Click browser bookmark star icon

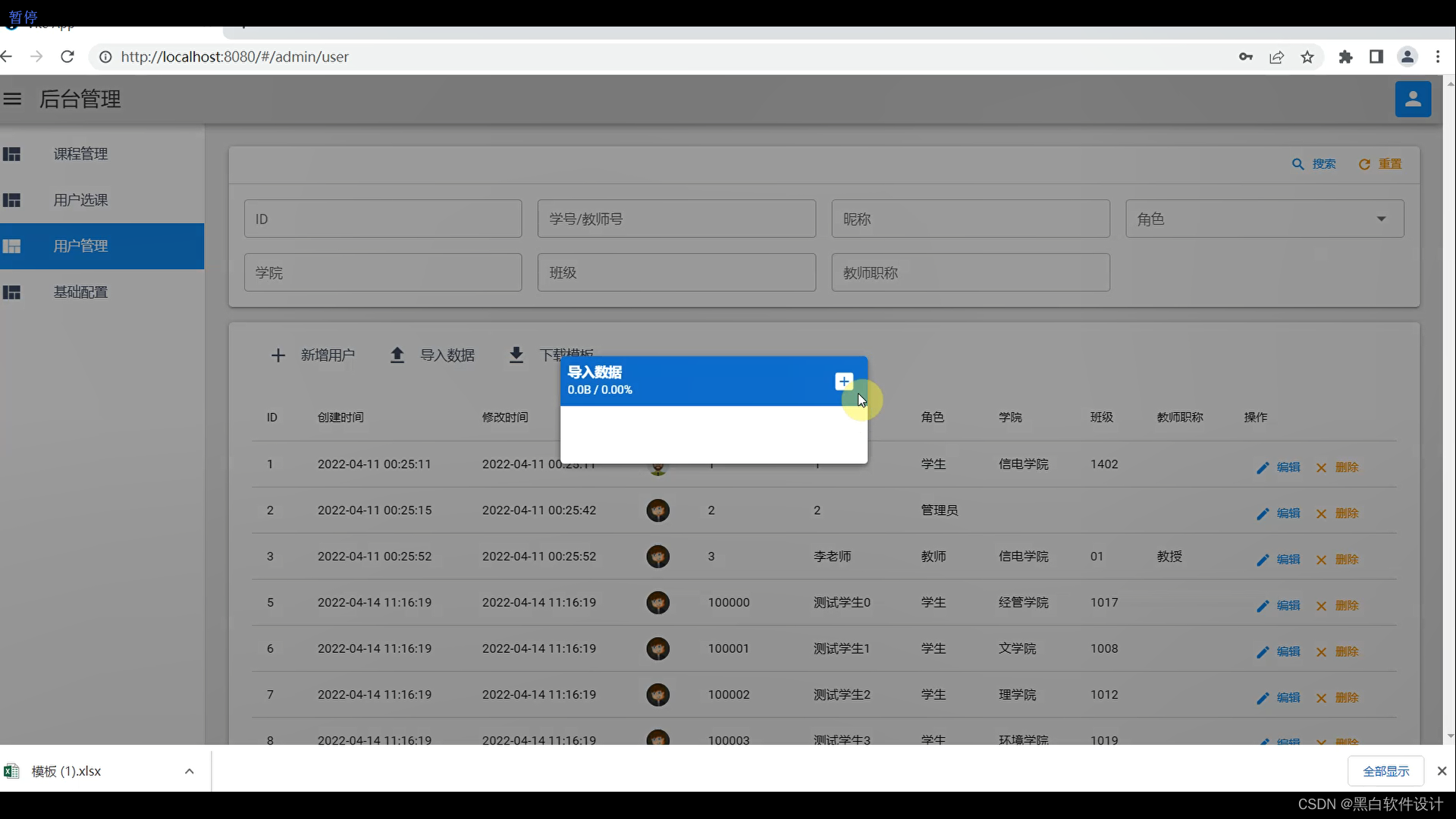[x=1307, y=57]
